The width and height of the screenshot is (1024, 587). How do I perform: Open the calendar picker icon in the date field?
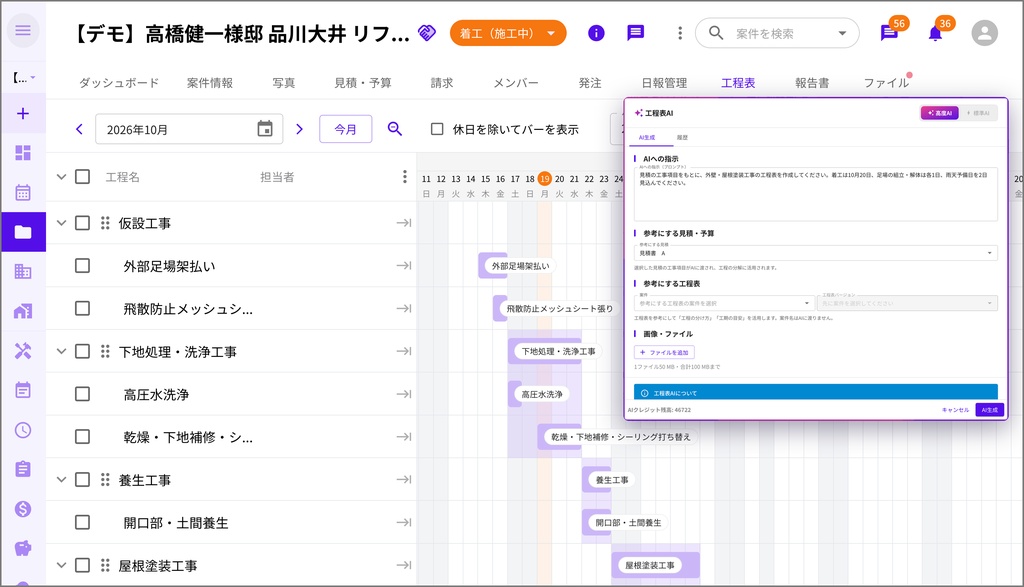(x=264, y=129)
